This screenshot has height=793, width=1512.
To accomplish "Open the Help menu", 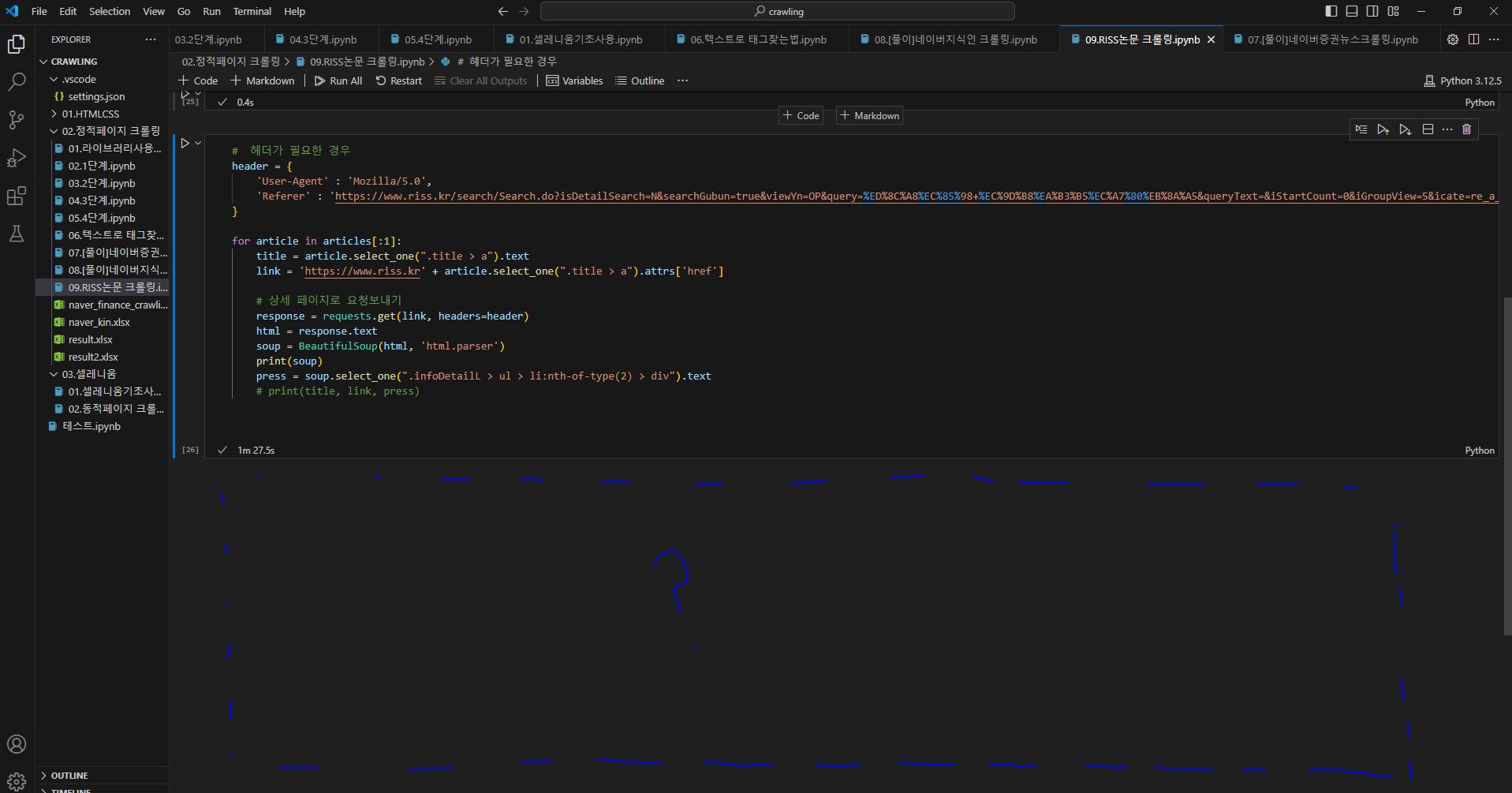I will pyautogui.click(x=294, y=11).
